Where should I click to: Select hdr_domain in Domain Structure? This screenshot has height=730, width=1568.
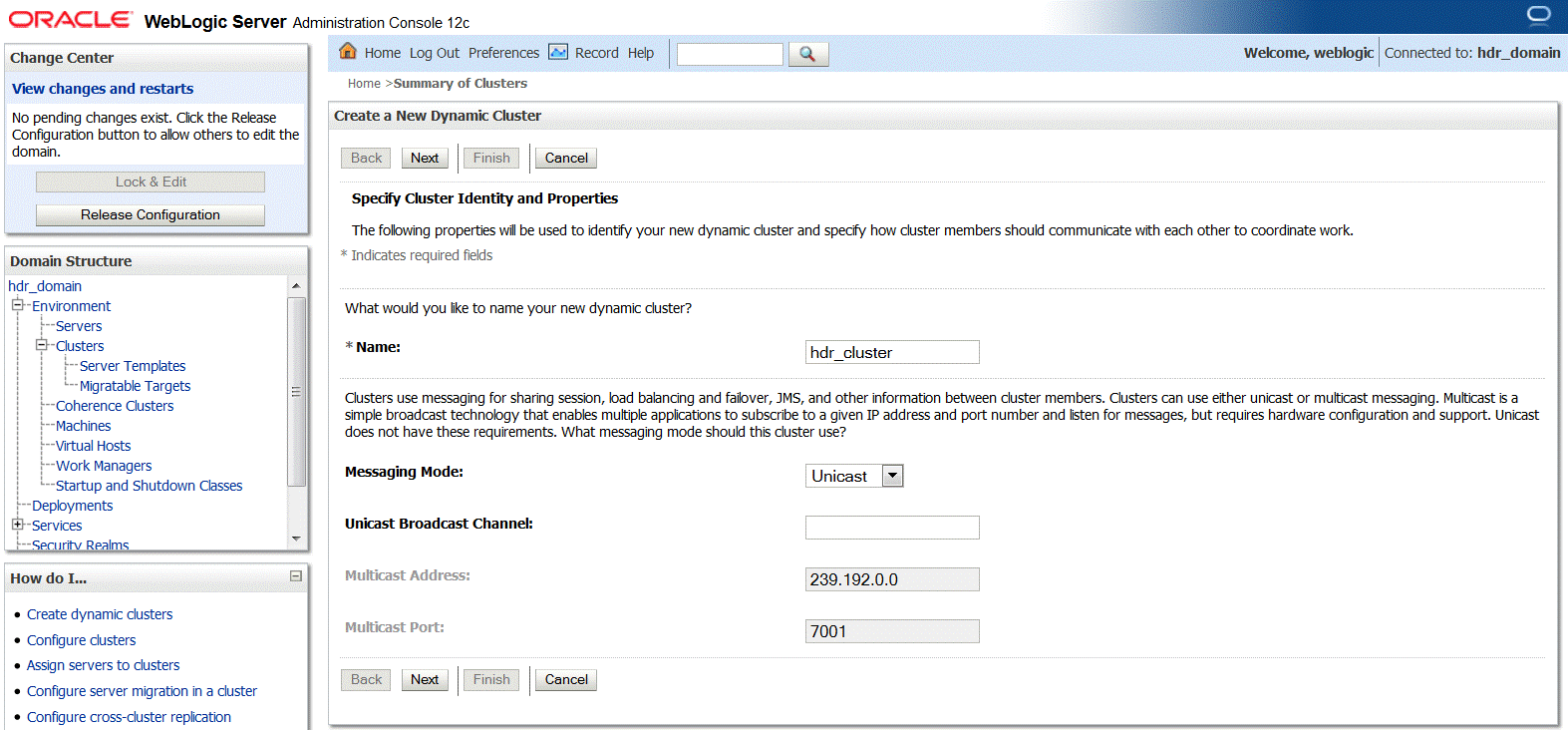pyautogui.click(x=45, y=286)
